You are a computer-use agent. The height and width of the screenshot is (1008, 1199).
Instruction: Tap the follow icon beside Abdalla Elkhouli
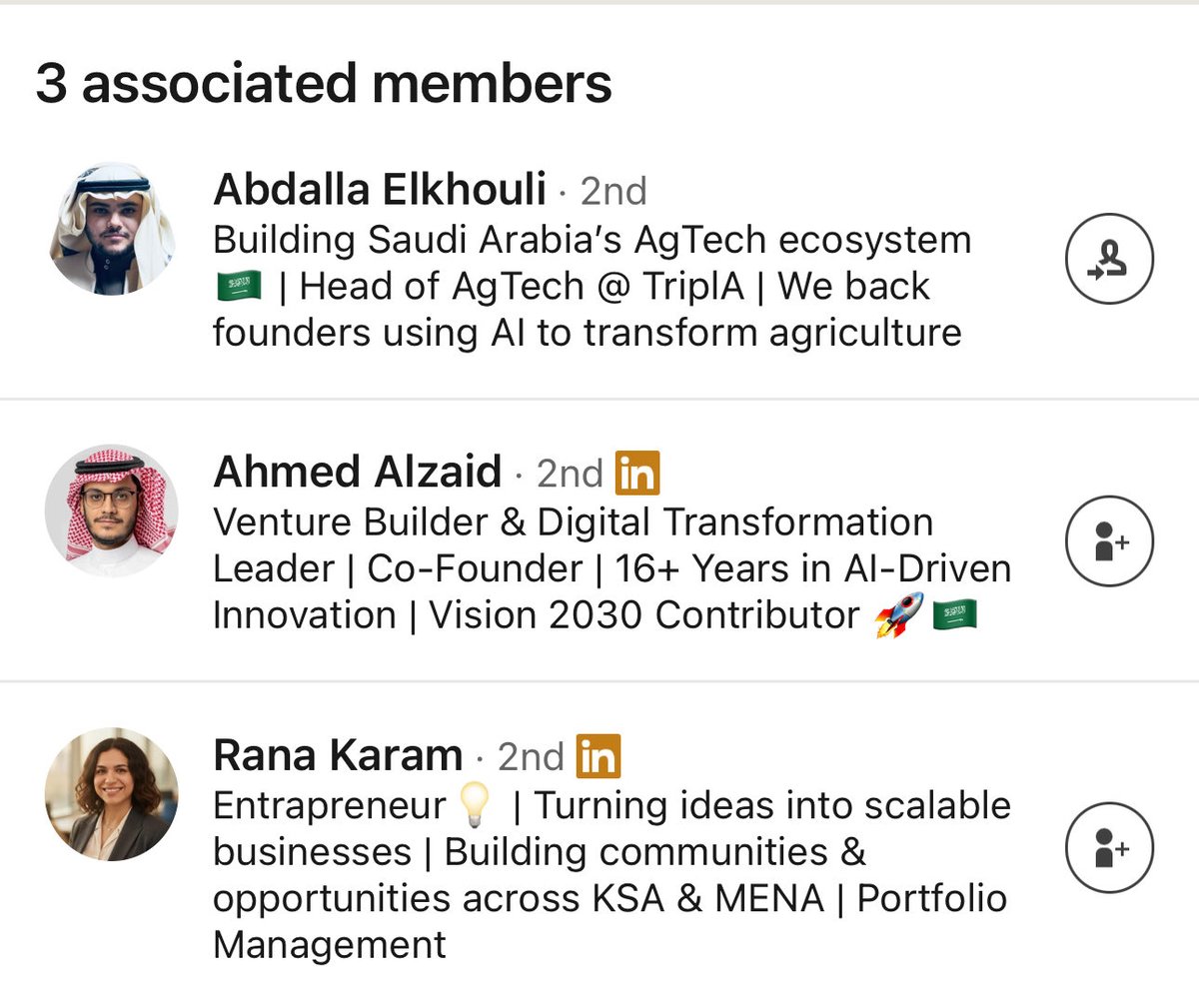click(x=1109, y=259)
